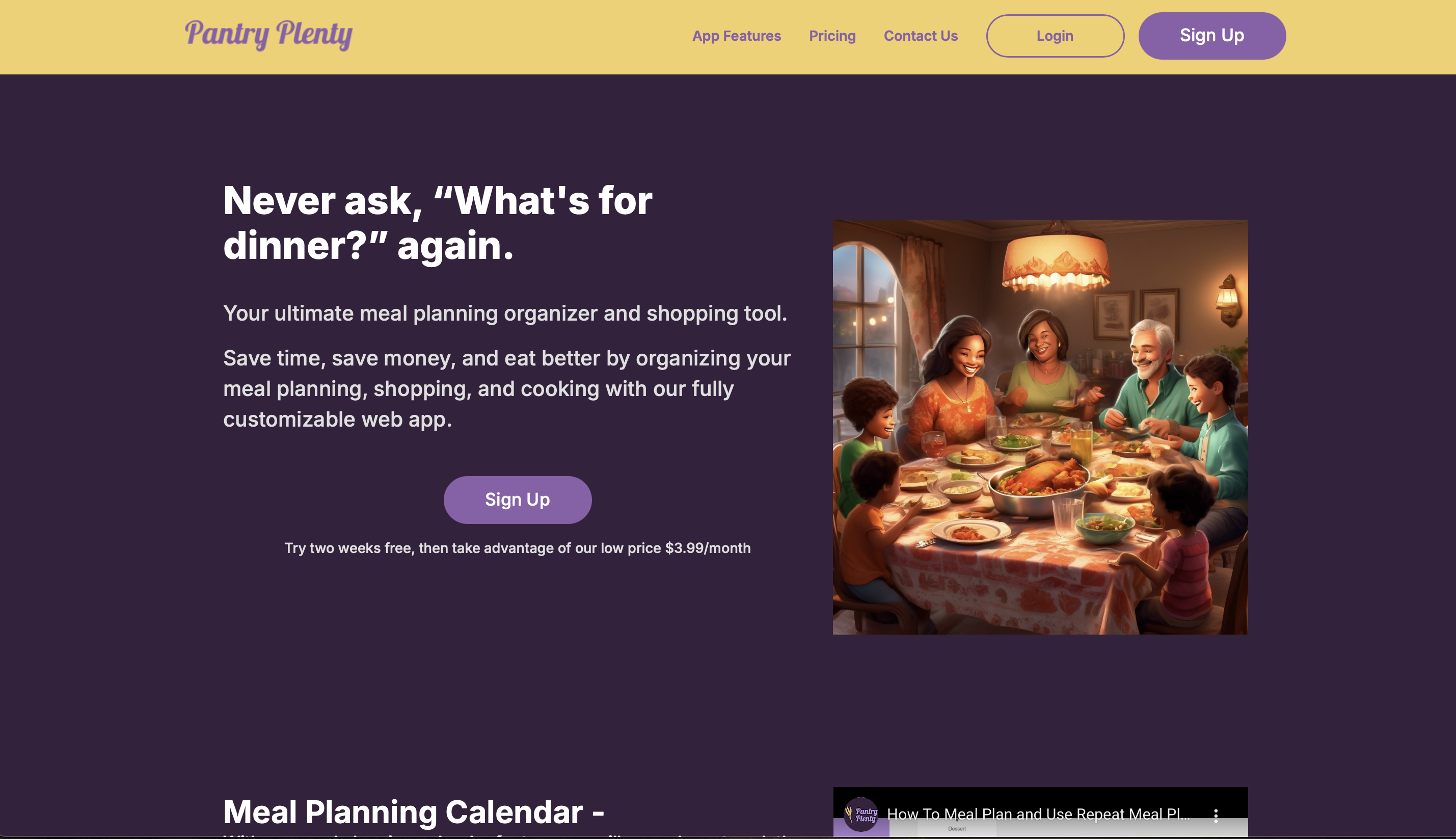Open the YouTube video's three-dot menu
This screenshot has width=1456, height=839.
pos(1215,815)
